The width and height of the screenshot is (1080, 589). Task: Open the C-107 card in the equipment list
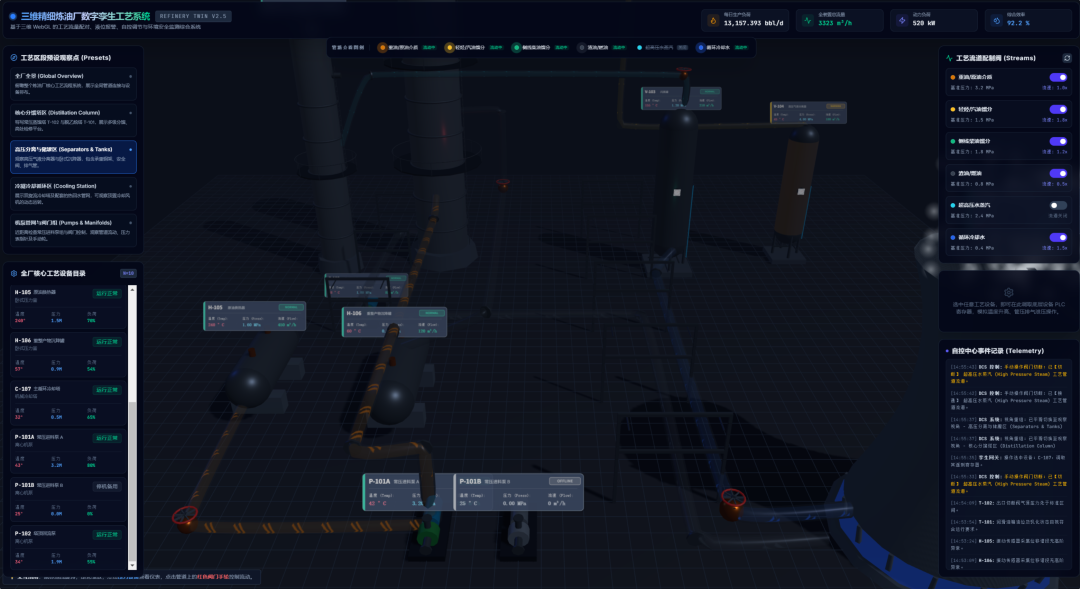pos(68,403)
